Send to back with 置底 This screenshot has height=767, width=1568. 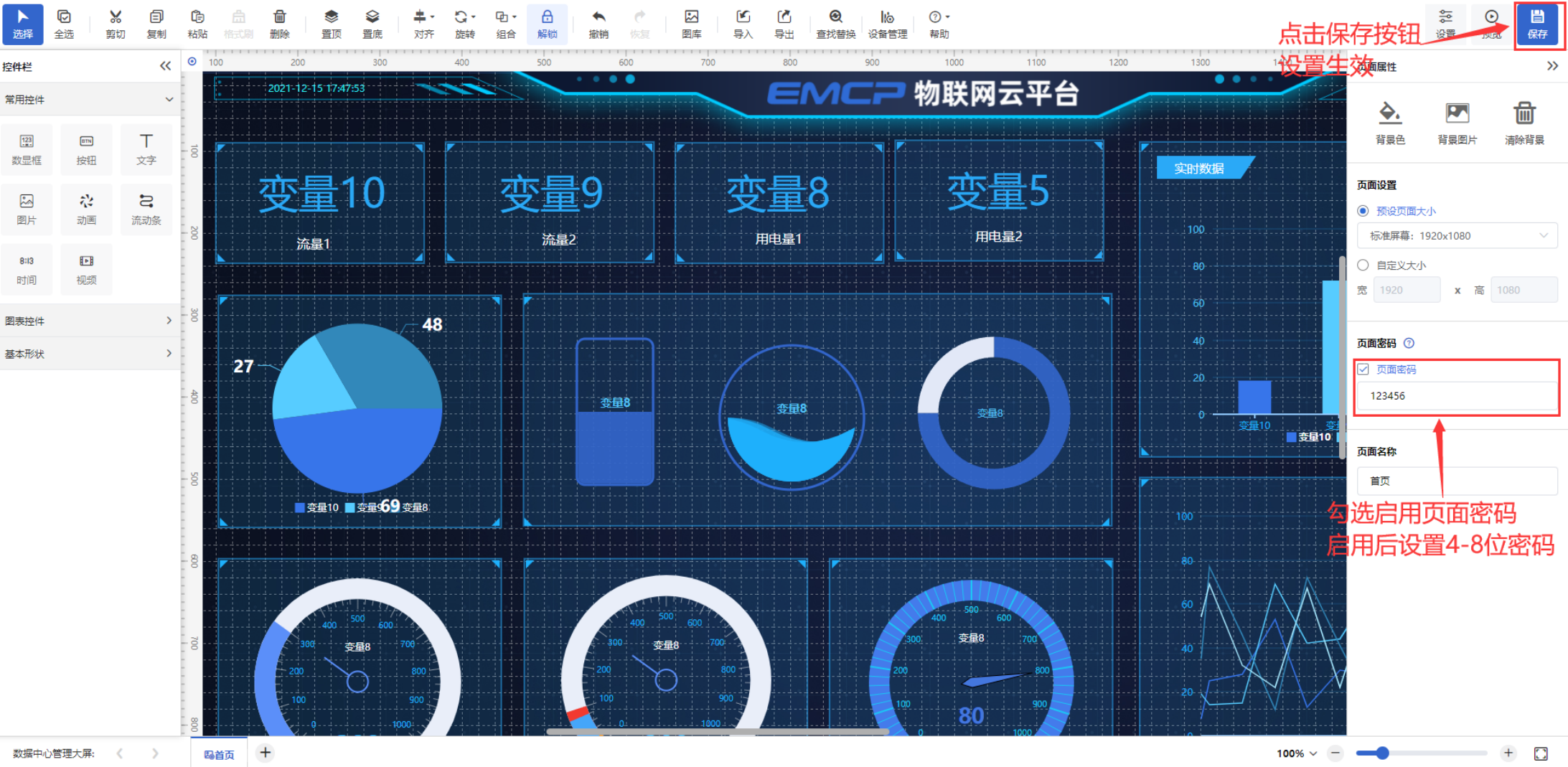(x=372, y=24)
